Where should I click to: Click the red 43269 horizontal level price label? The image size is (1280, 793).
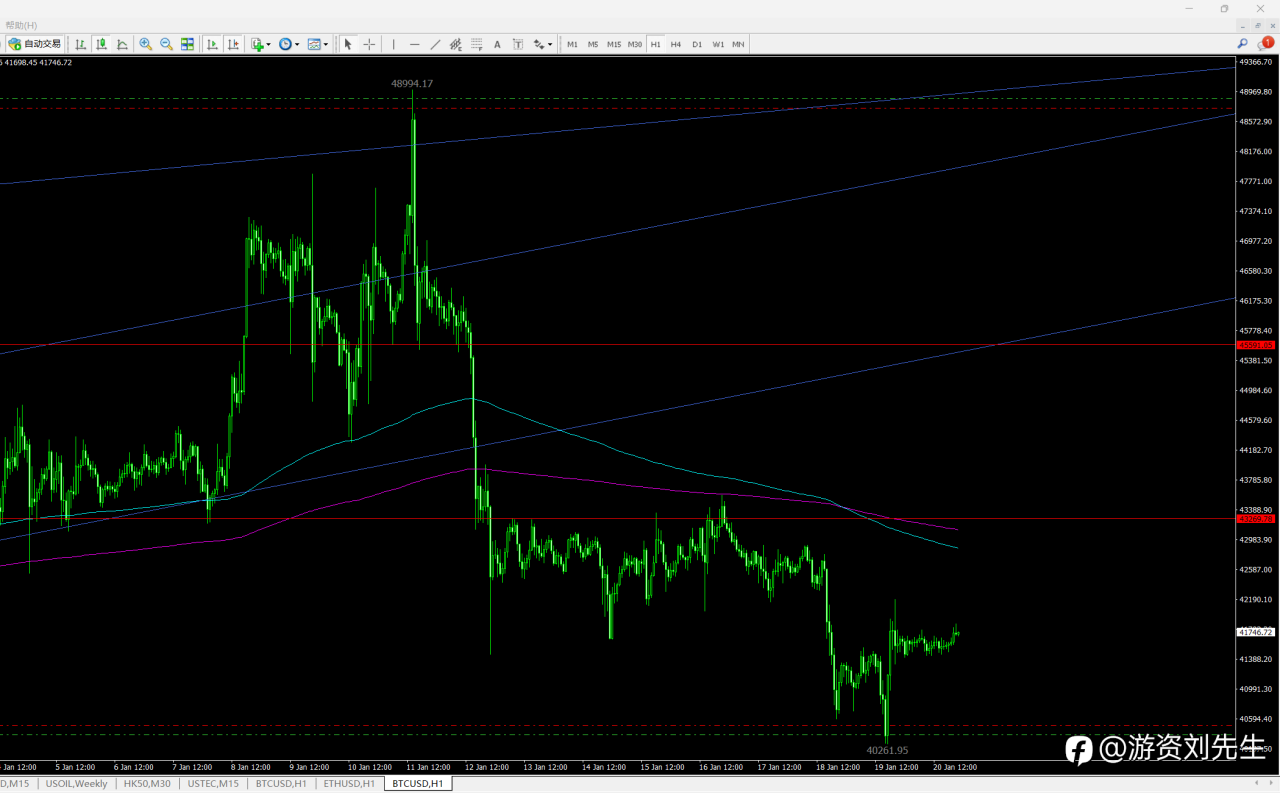pos(1256,519)
